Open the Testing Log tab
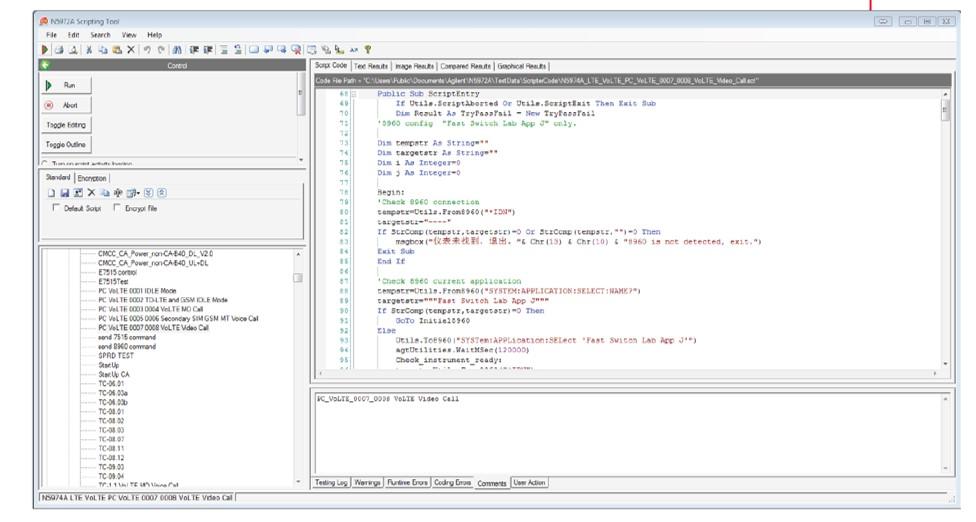The image size is (976, 522). coord(331,483)
